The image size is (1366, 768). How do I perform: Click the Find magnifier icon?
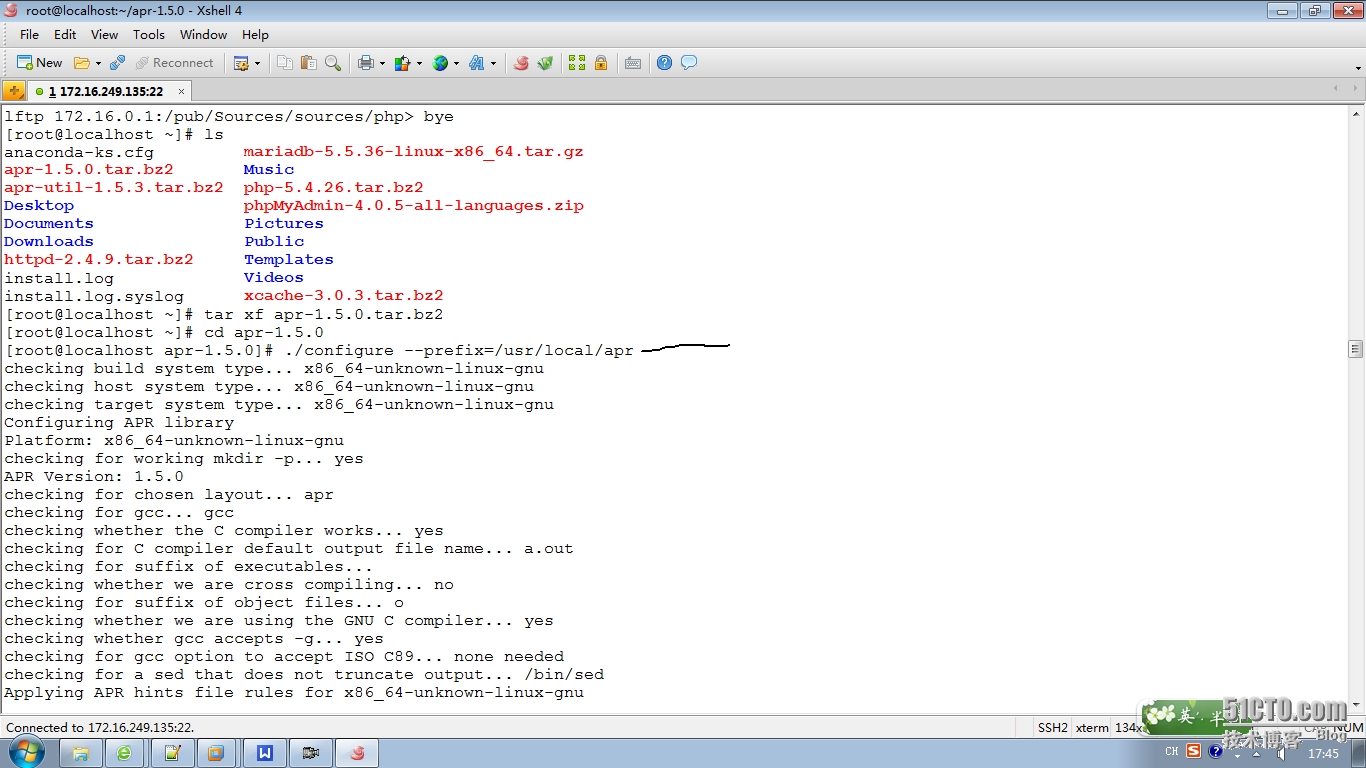coord(333,63)
